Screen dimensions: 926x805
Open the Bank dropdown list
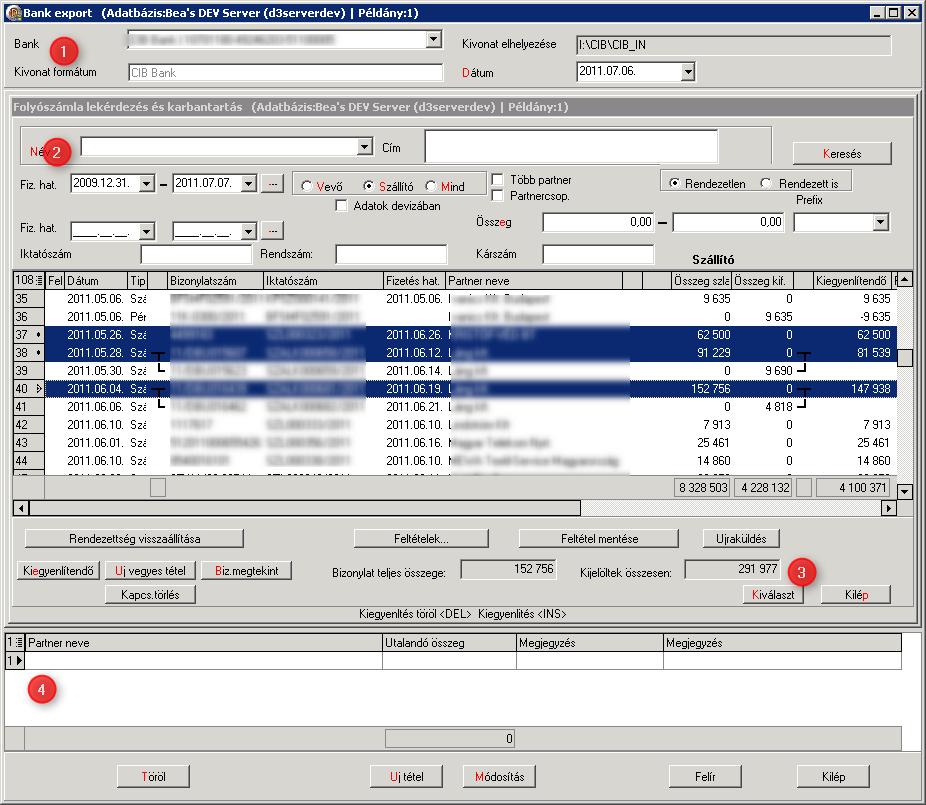pyautogui.click(x=433, y=40)
